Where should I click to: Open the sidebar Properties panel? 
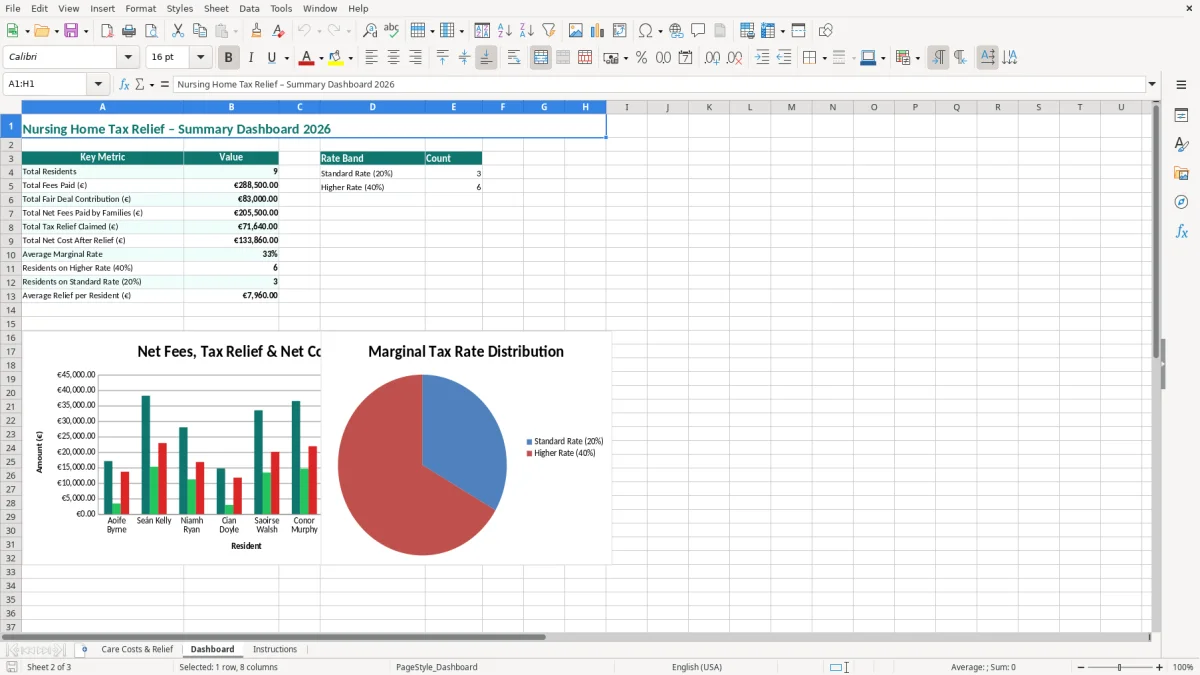tap(1181, 116)
